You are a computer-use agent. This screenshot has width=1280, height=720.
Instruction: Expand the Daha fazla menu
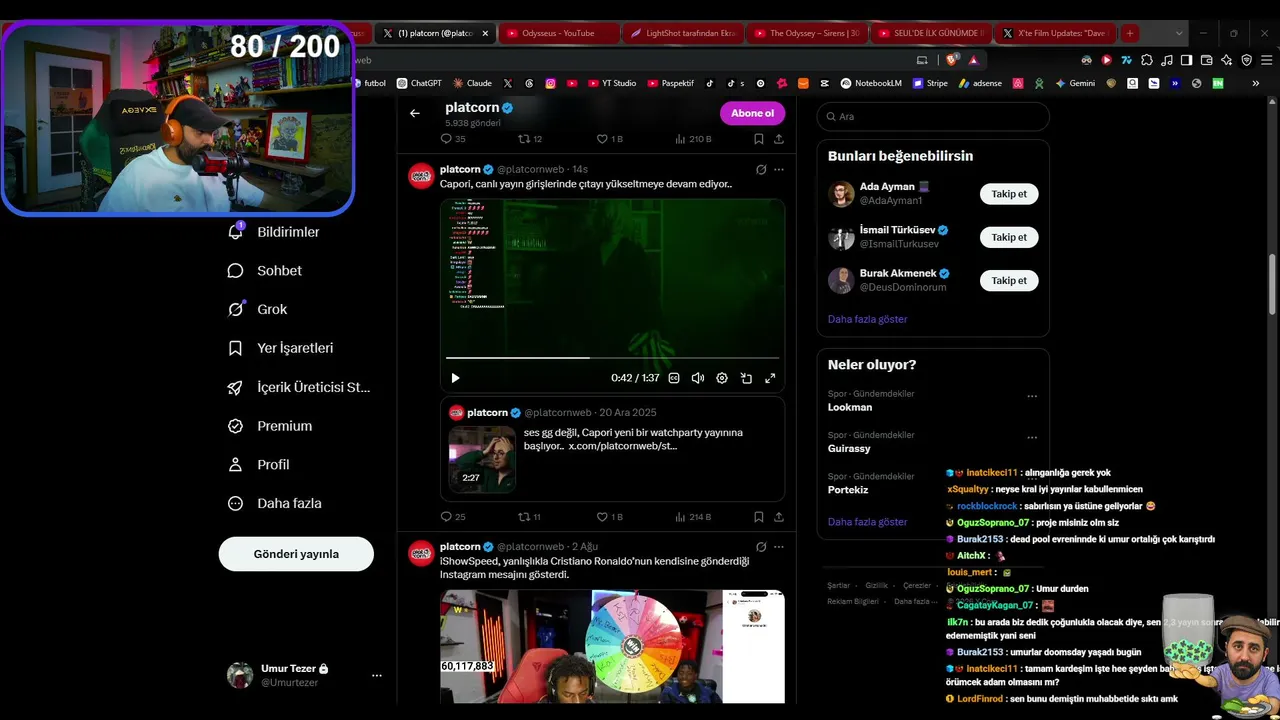click(x=275, y=504)
